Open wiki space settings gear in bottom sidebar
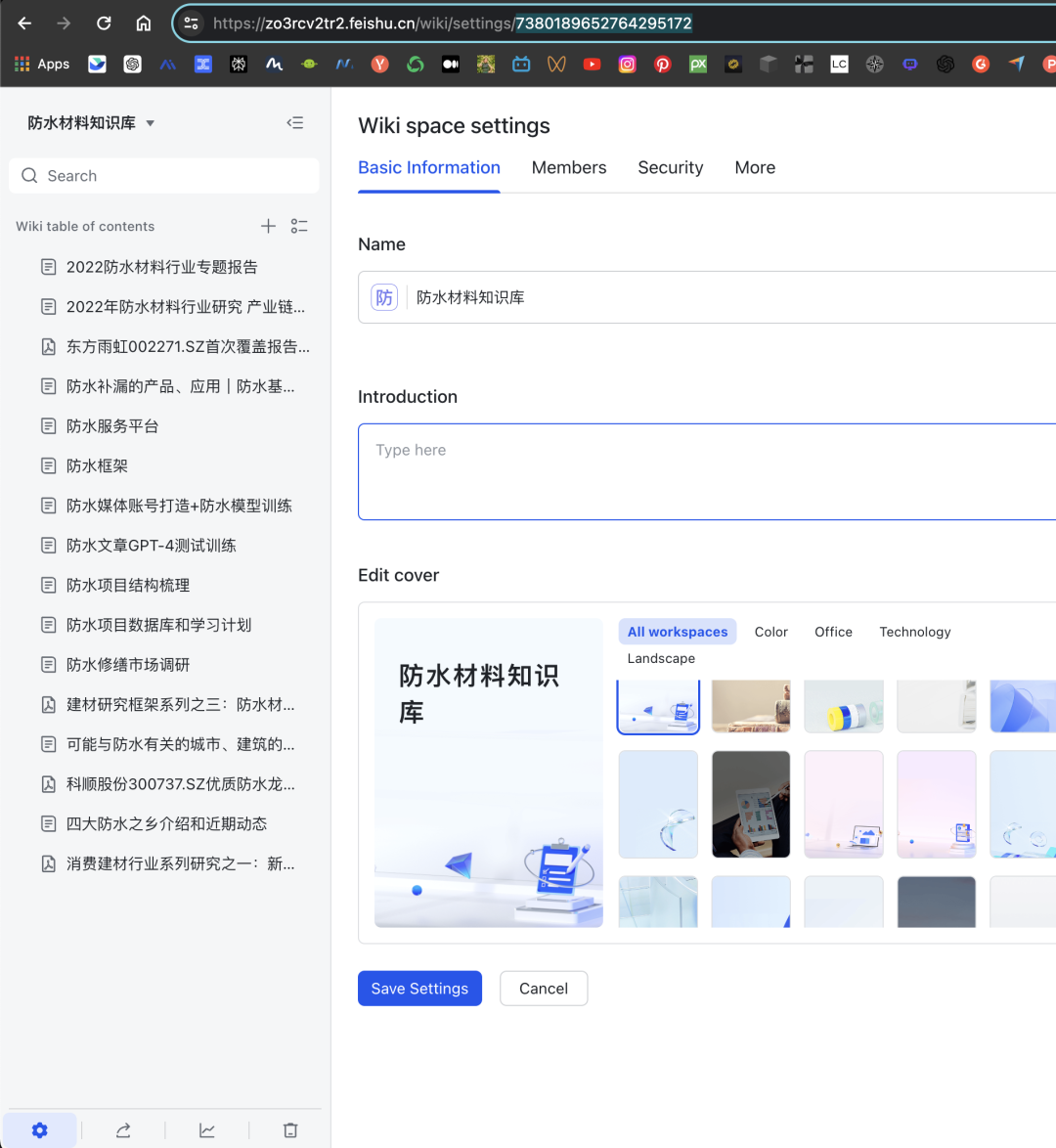This screenshot has height=1148, width=1056. point(39,1129)
